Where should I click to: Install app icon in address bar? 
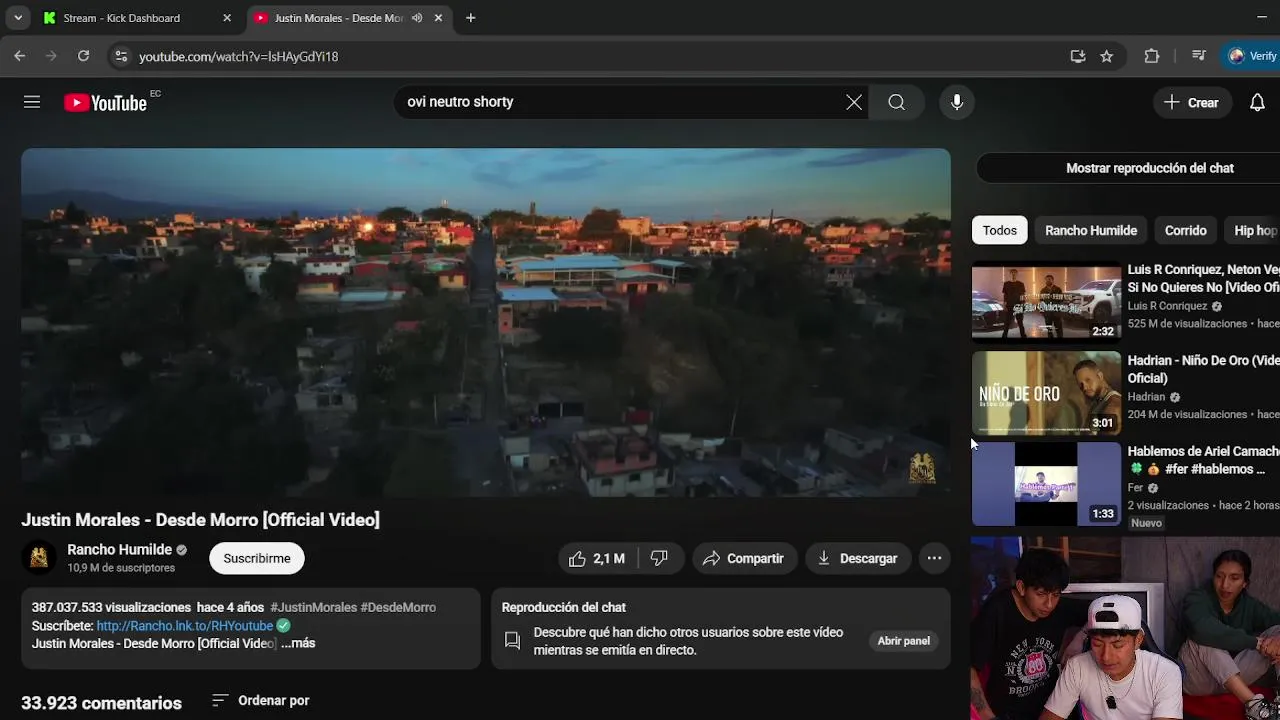1078,57
